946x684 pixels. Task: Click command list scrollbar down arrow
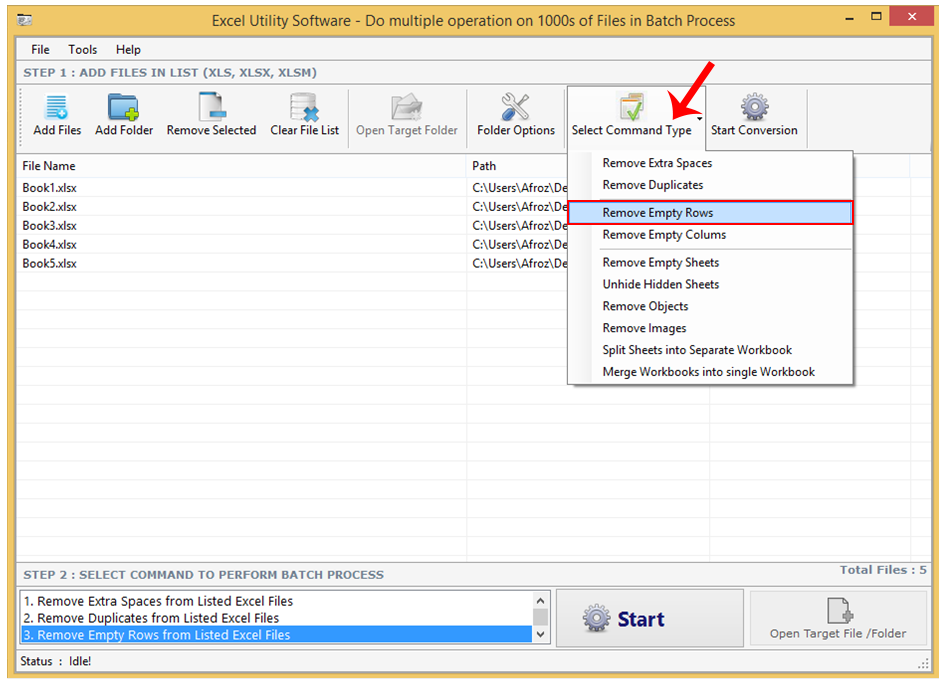(541, 634)
